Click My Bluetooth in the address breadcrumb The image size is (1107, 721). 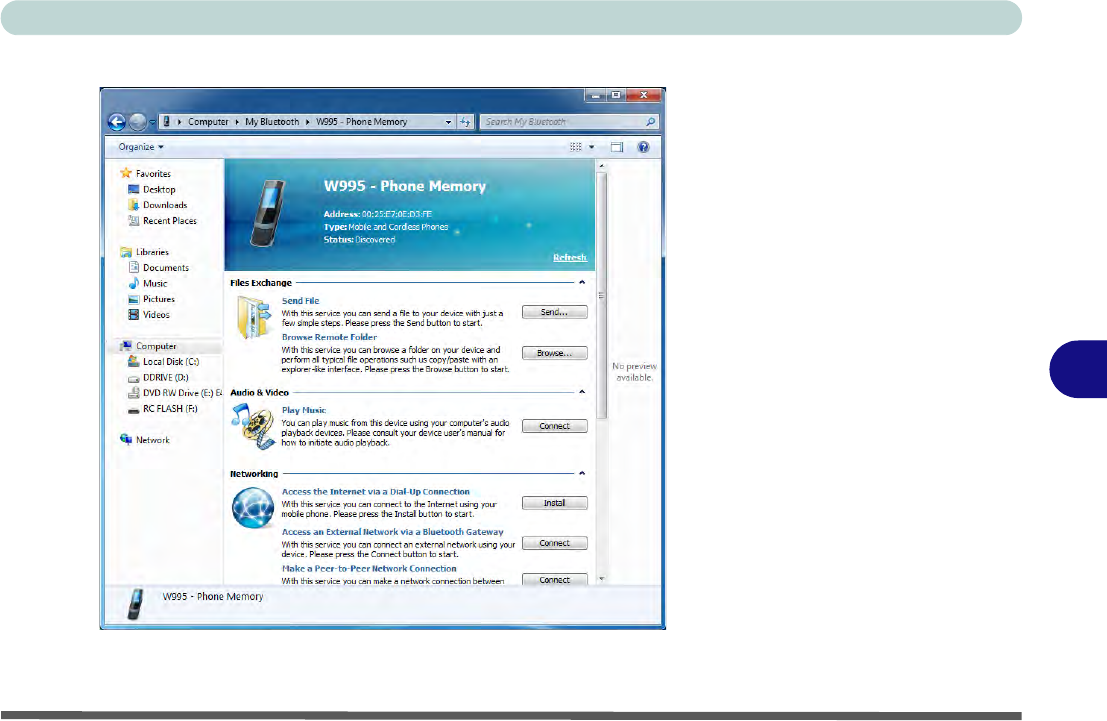pos(272,122)
